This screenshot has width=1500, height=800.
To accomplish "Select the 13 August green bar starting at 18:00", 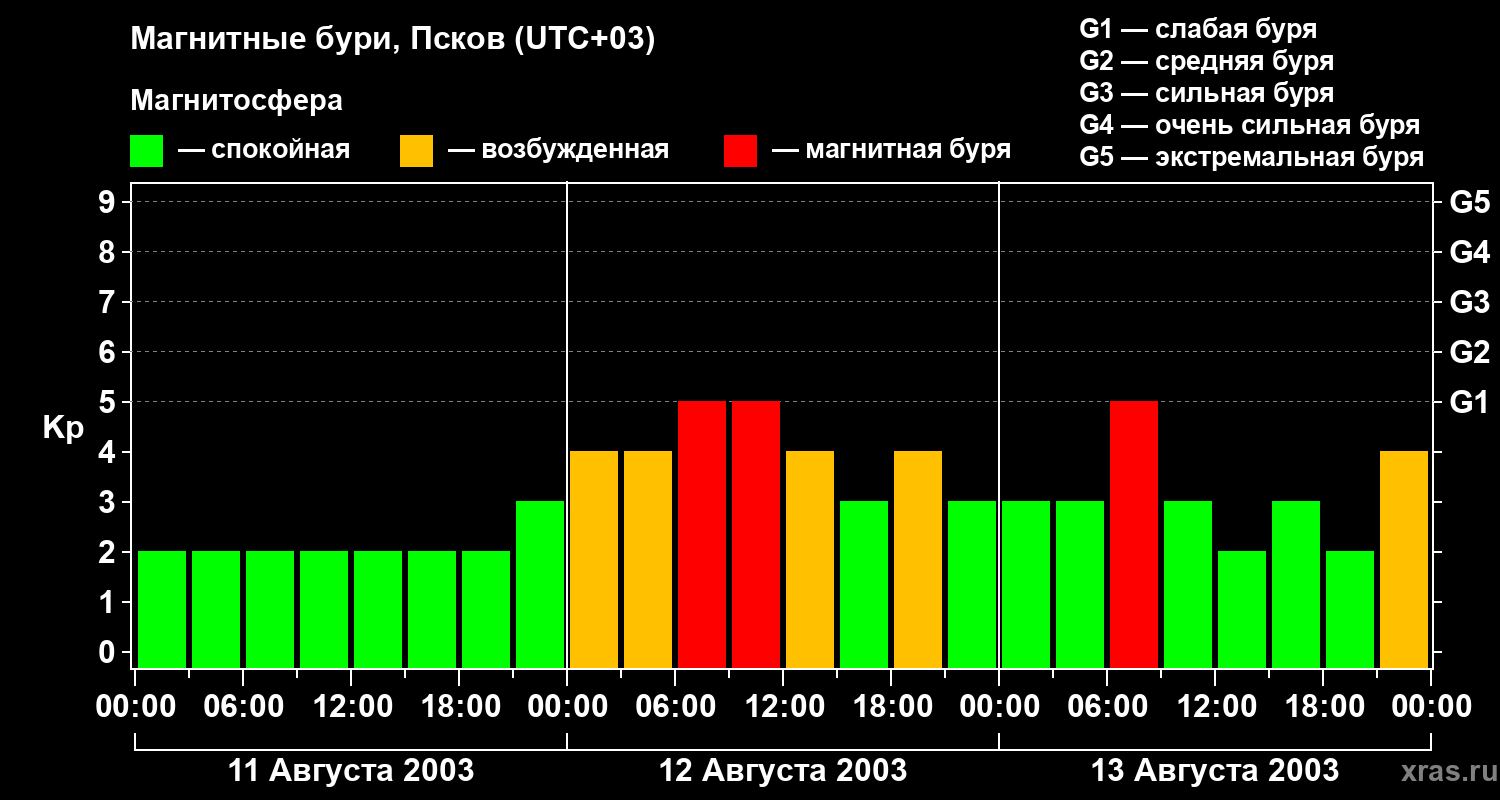I will click(x=1350, y=609).
